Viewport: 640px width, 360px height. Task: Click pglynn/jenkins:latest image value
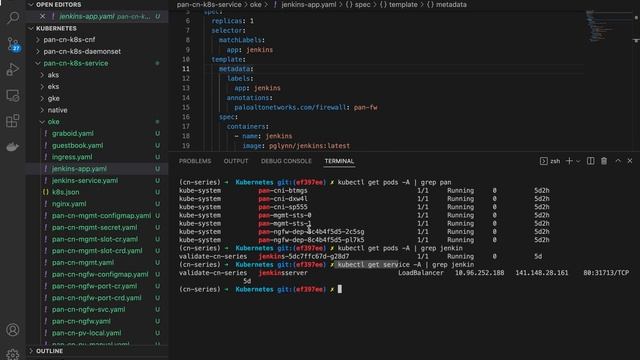coord(309,146)
